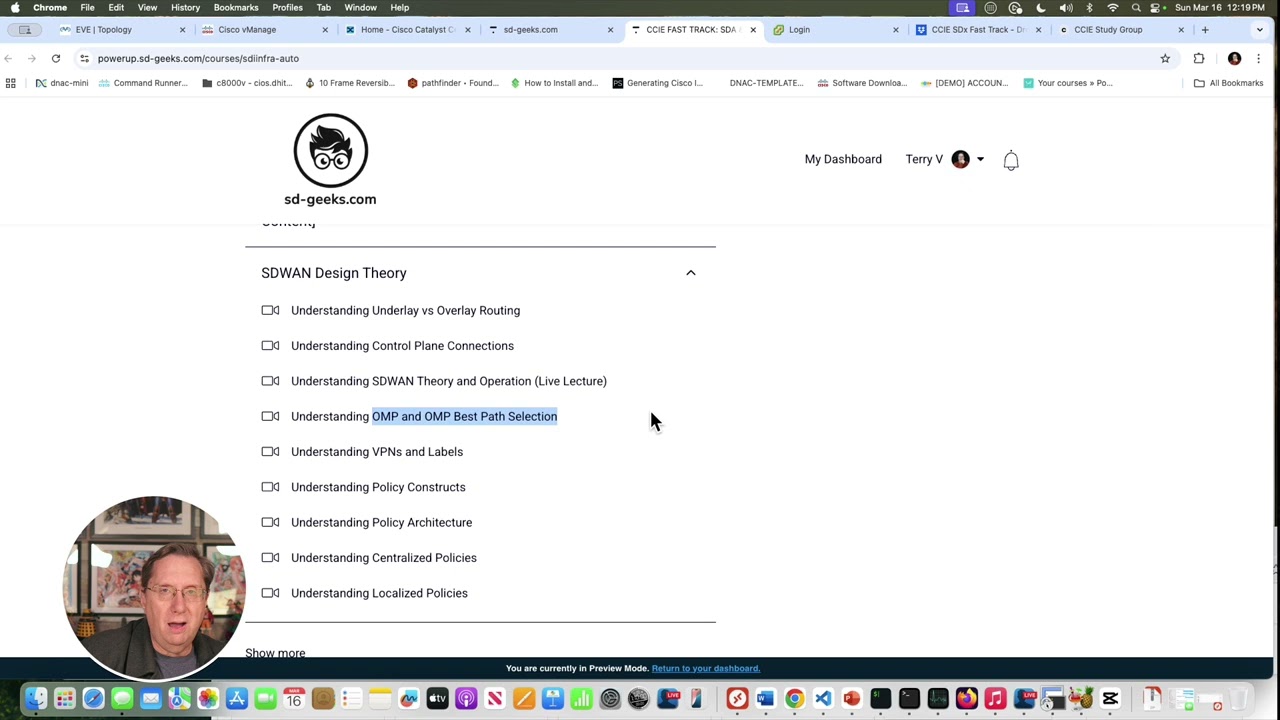Open a new tab with the plus button
Viewport: 1280px width, 720px height.
point(1205,30)
